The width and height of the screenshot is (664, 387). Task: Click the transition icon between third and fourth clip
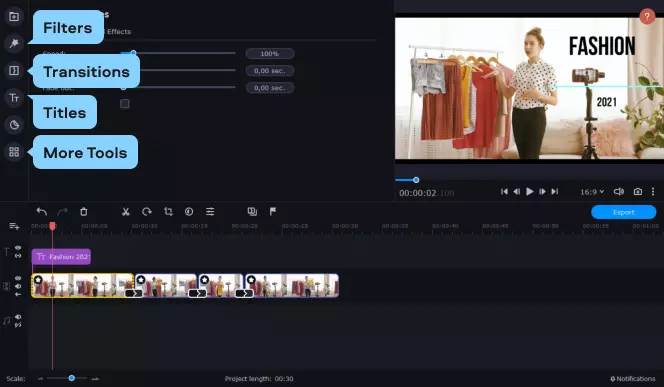pos(244,293)
